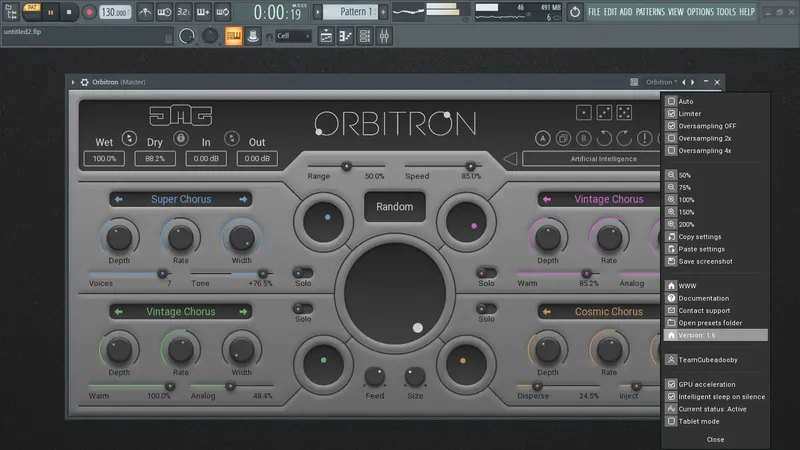Click the link icon next to Wet
The width and height of the screenshot is (800, 450).
[129, 138]
